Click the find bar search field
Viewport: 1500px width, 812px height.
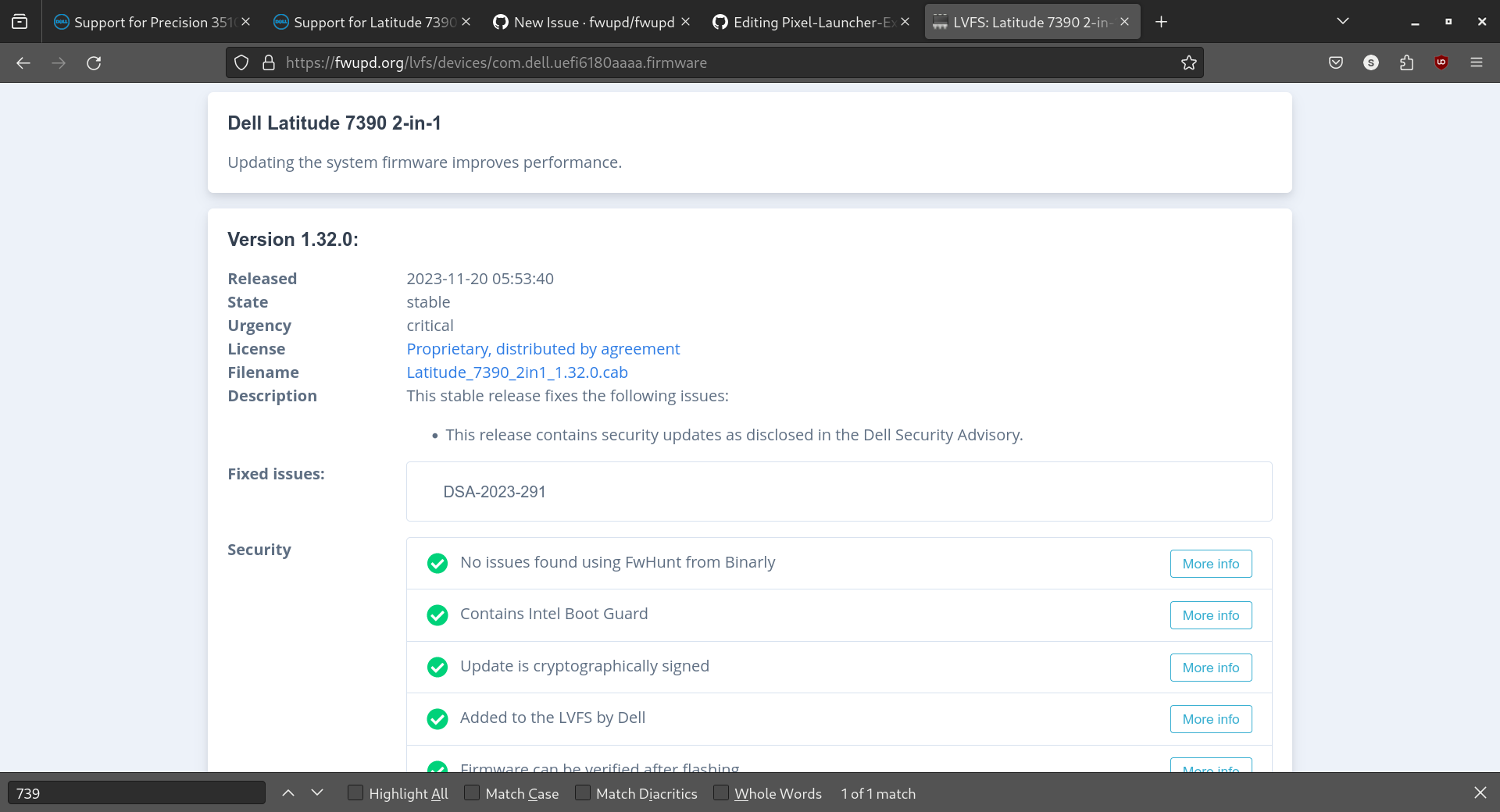[x=136, y=792]
